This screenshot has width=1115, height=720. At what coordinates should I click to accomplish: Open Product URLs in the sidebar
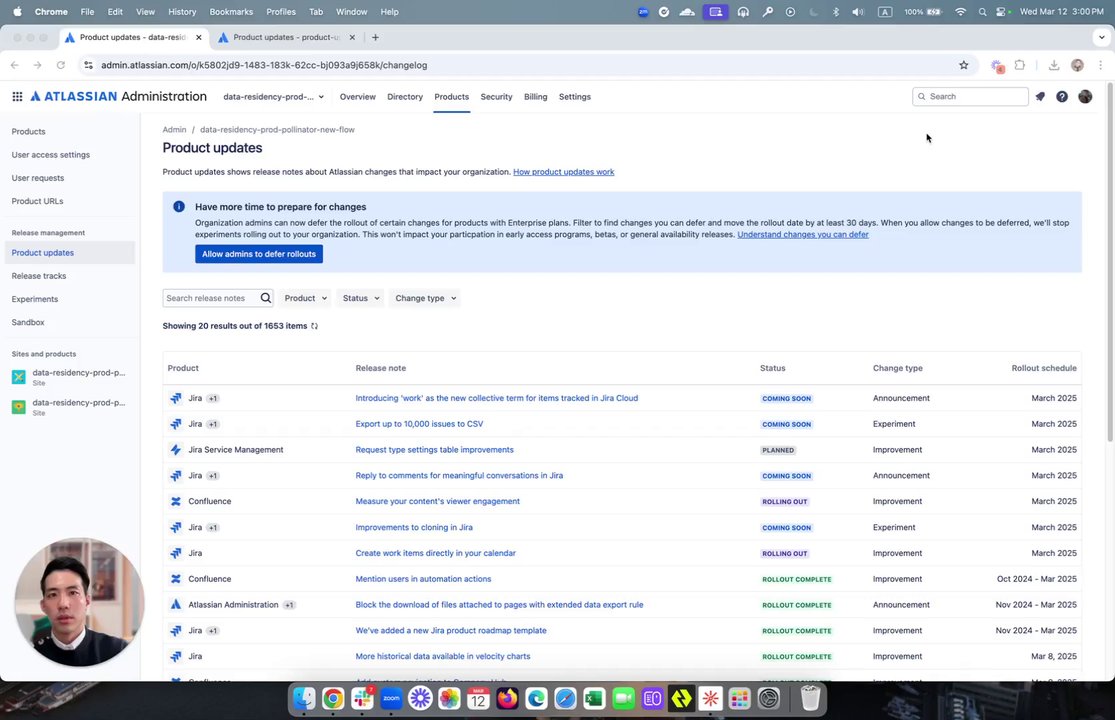38,202
